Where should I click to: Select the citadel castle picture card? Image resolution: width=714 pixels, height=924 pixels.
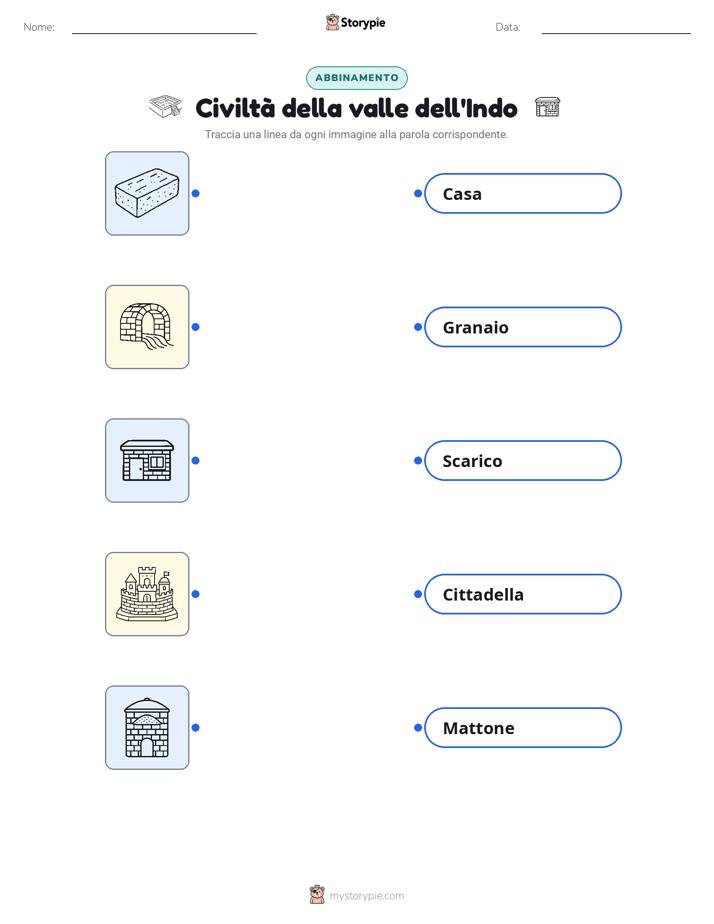[147, 594]
